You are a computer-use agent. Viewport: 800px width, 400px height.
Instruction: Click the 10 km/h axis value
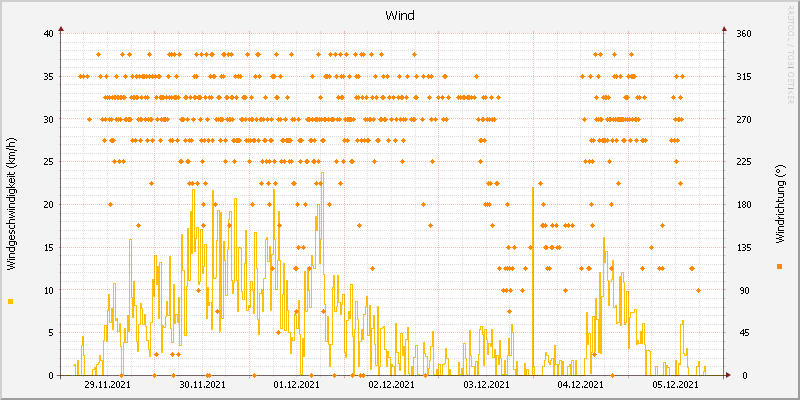pyautogui.click(x=48, y=290)
